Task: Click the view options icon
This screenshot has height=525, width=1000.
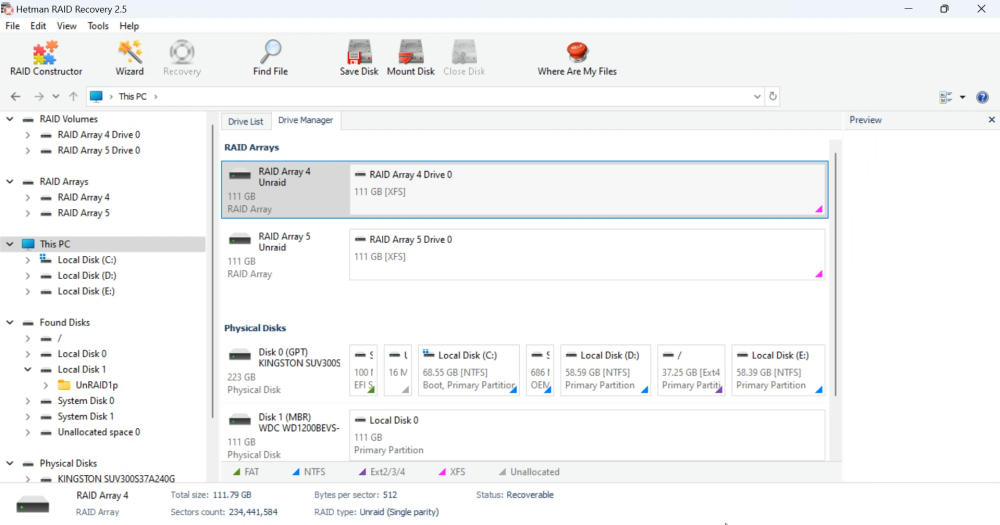Action: [x=946, y=97]
